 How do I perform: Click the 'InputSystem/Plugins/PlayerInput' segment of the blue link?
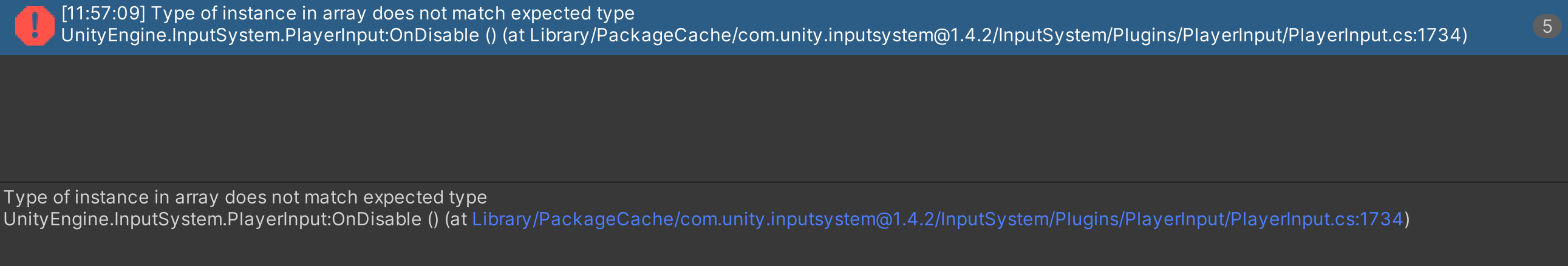tap(1082, 219)
